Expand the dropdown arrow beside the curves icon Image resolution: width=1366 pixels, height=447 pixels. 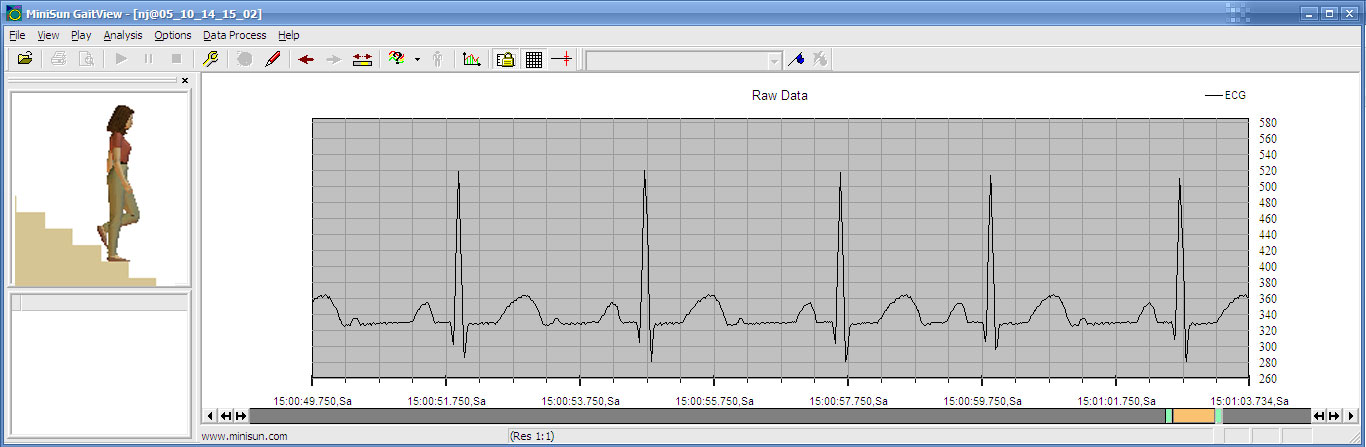(x=417, y=59)
